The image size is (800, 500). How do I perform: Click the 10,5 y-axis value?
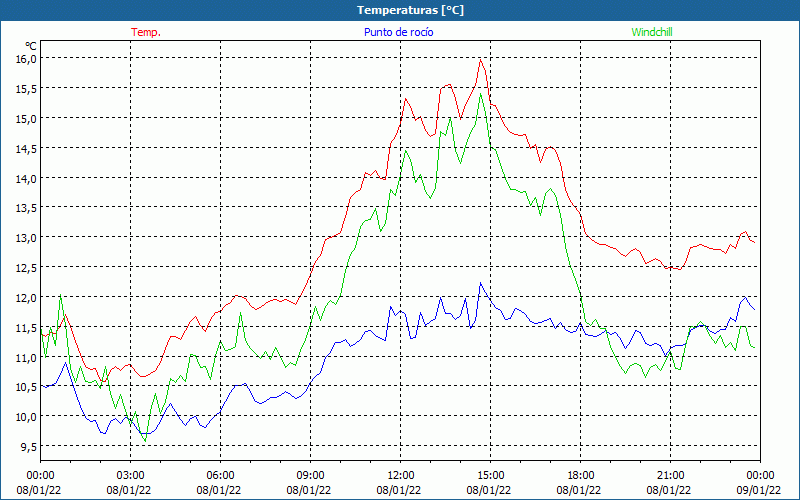tap(27, 387)
